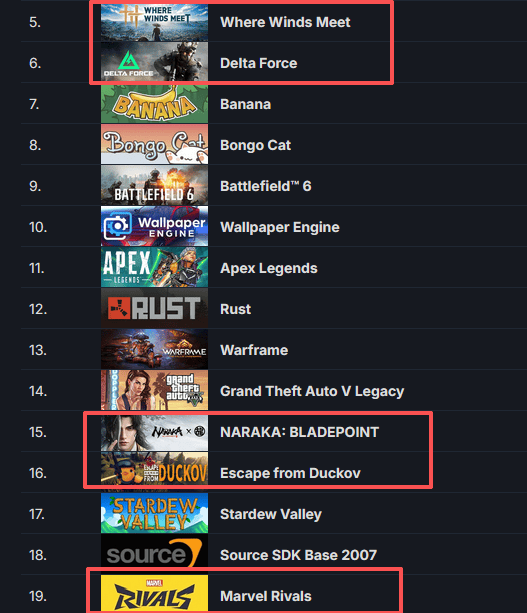Click the Grand Theft Auto V Legacy title

312,391
